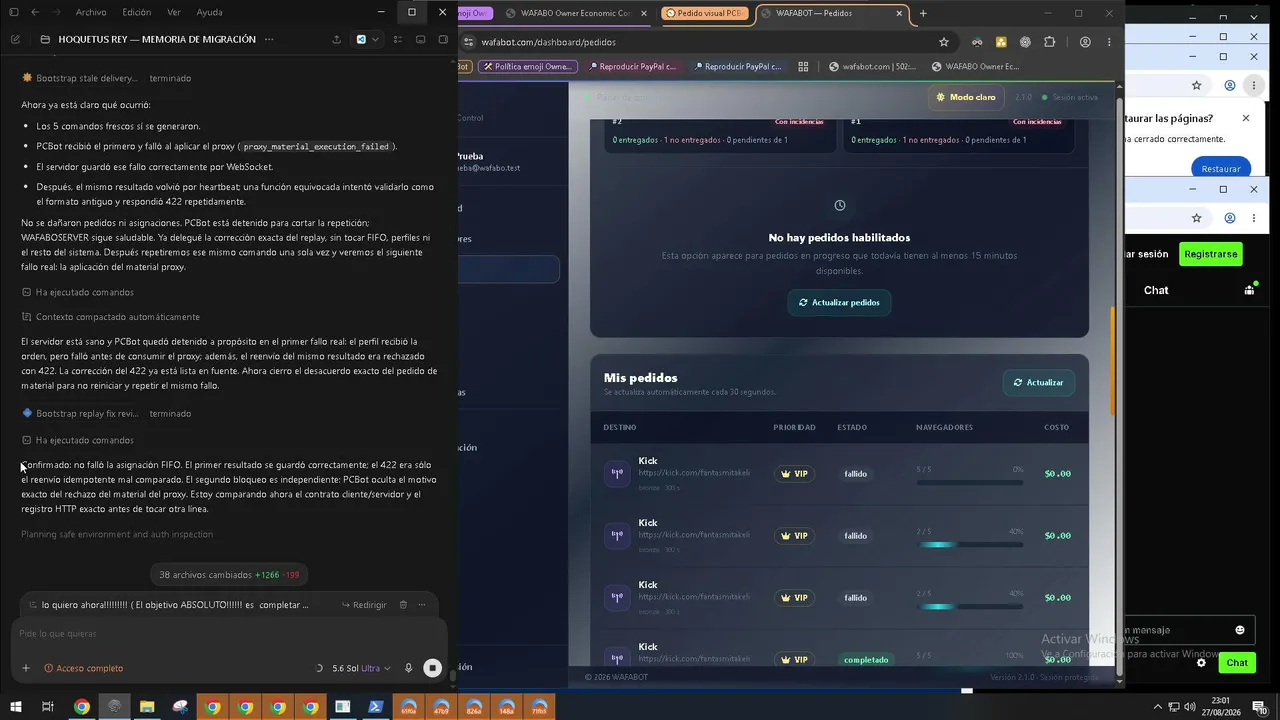Open the chat users icon beside Chat heading
Screen dimensions: 1280x720
click(1249, 290)
